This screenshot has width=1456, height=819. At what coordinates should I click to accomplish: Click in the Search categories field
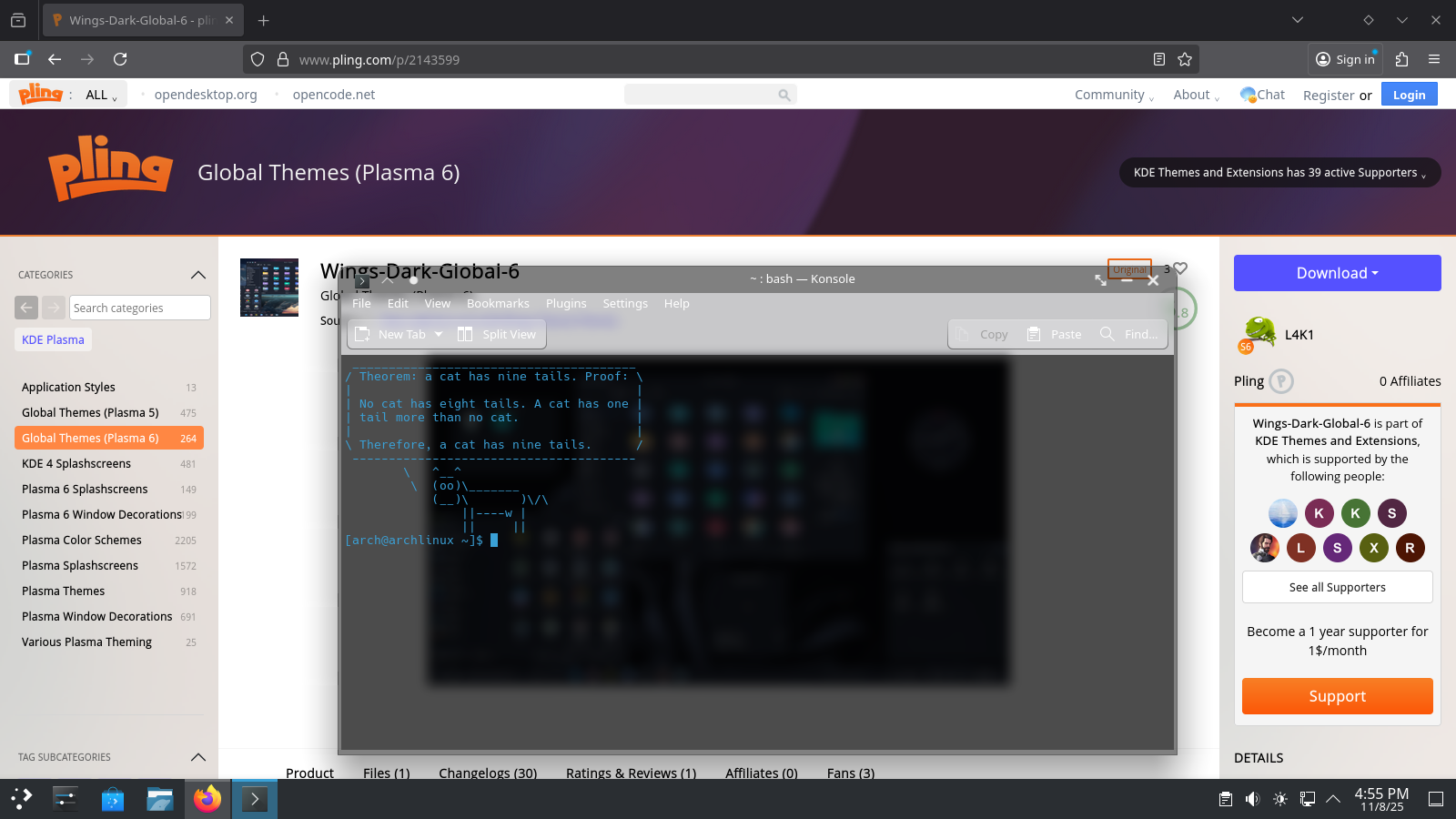[x=140, y=308]
